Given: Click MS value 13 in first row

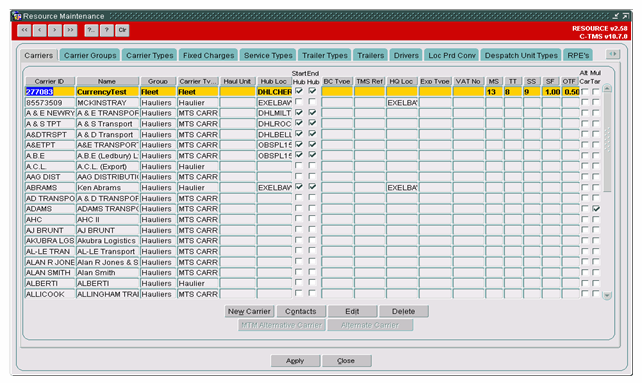Looking at the screenshot, I should pos(494,92).
